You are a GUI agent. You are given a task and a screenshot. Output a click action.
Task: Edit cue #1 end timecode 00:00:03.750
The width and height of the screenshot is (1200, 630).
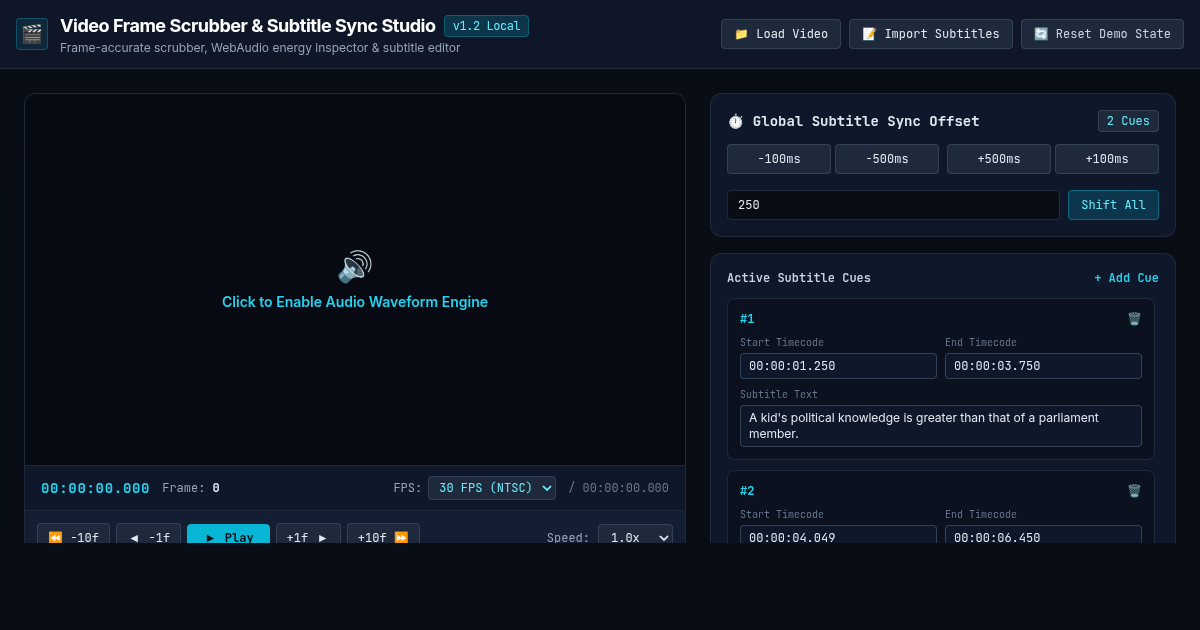click(1043, 366)
